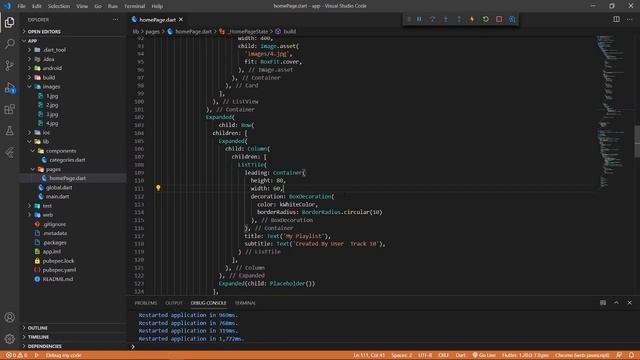Open categories.dart file
The height and width of the screenshot is (360, 640).
point(67,160)
